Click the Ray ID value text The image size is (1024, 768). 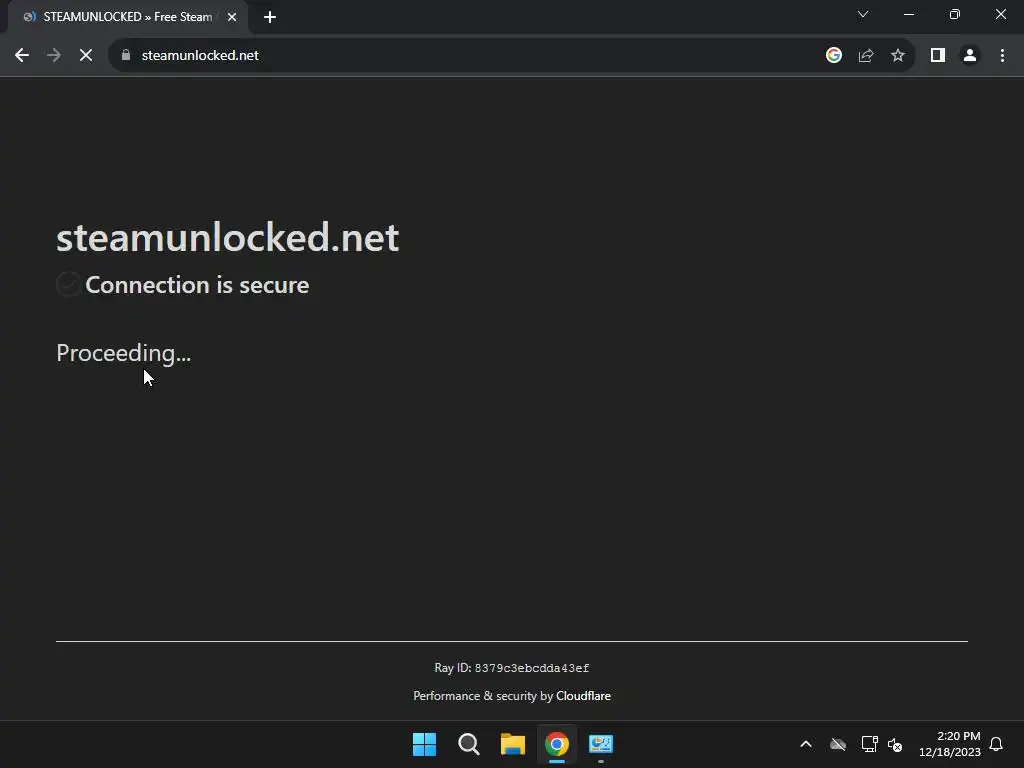pyautogui.click(x=532, y=668)
